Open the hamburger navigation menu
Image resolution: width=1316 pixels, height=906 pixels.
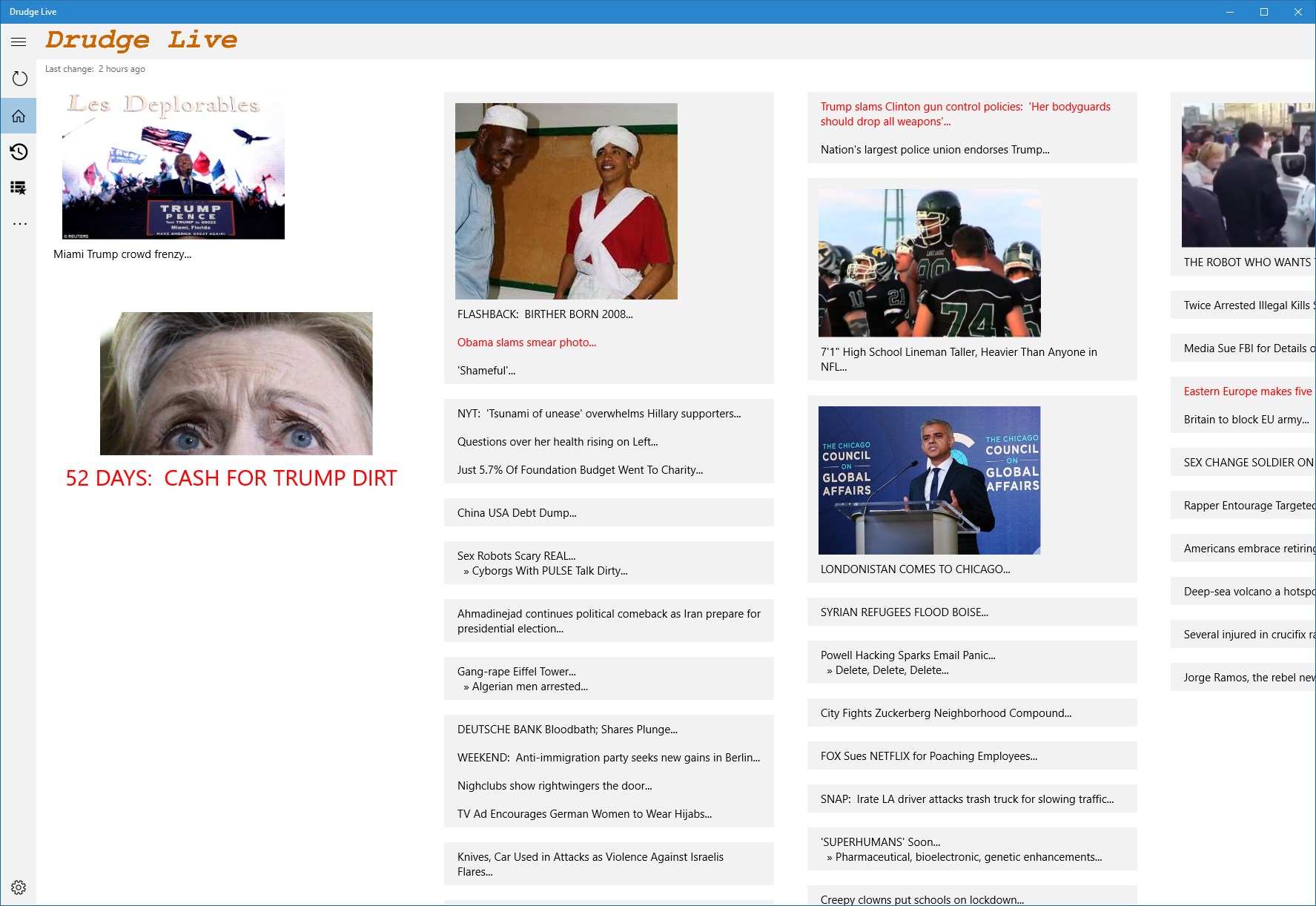click(19, 42)
